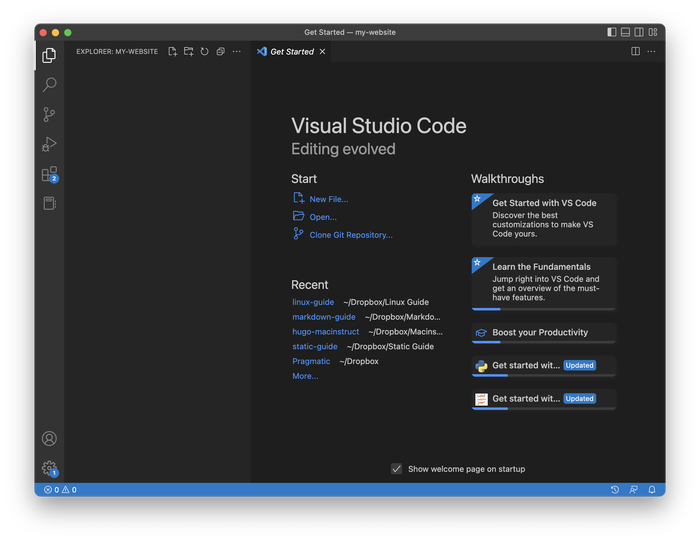Open notifications bell in status bar

652,490
